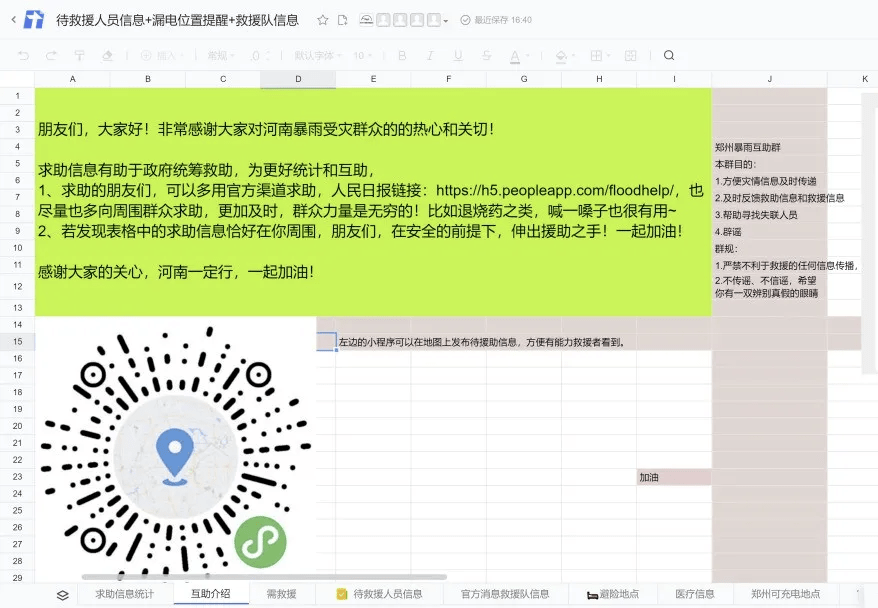The height and width of the screenshot is (608, 878).
Task: Switch to the 待救援人员信息 sheet tab
Action: click(380, 594)
